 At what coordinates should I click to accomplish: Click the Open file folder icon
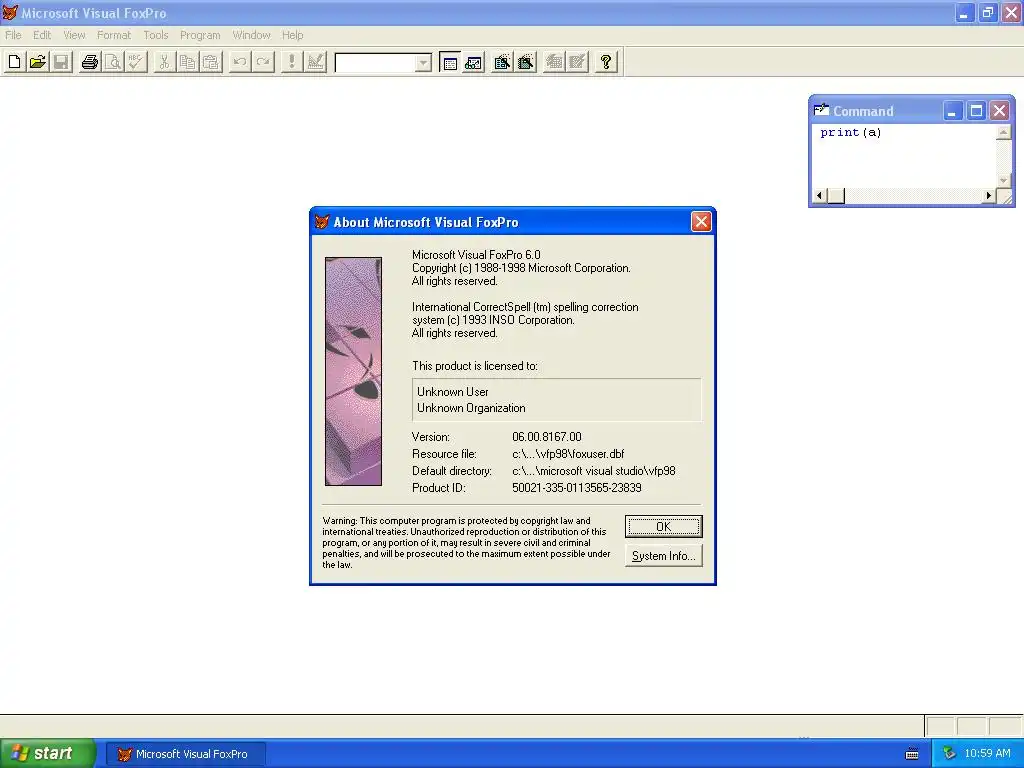[x=38, y=62]
